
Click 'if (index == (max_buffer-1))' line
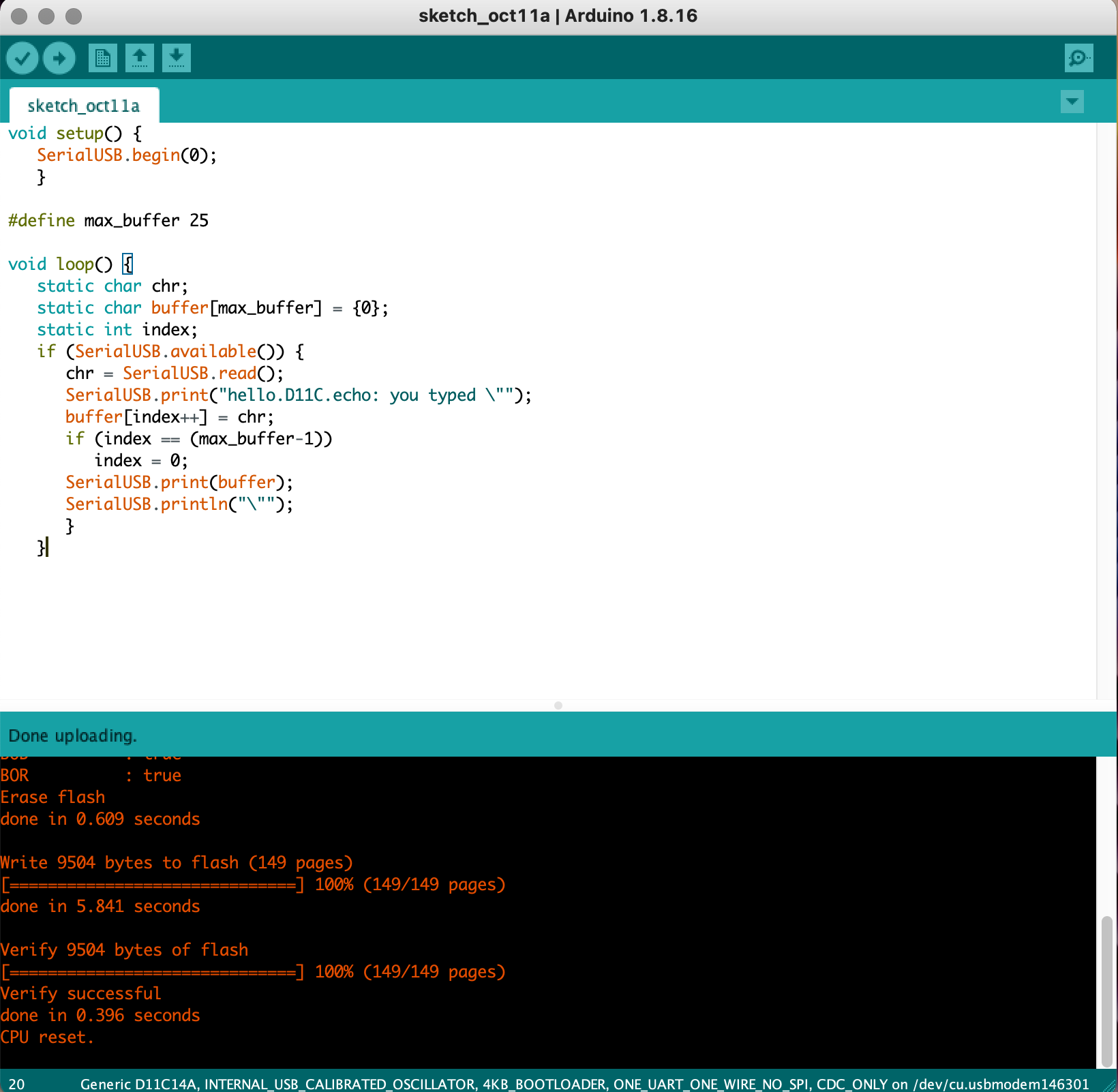199,439
